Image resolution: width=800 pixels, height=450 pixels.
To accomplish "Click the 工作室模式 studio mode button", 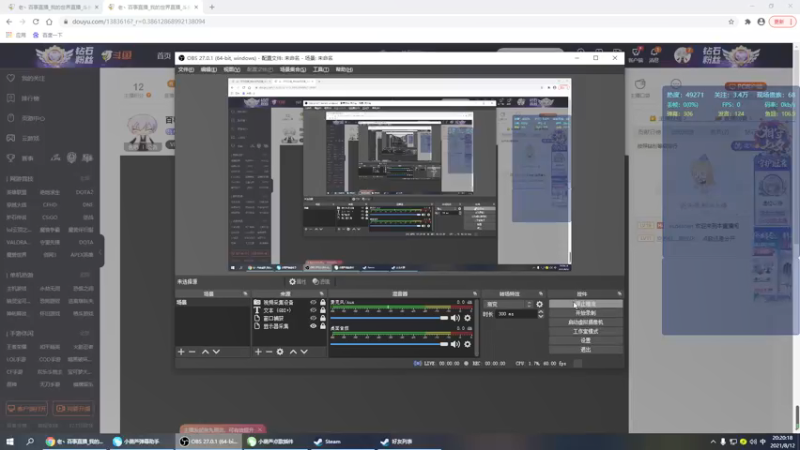I will point(586,332).
